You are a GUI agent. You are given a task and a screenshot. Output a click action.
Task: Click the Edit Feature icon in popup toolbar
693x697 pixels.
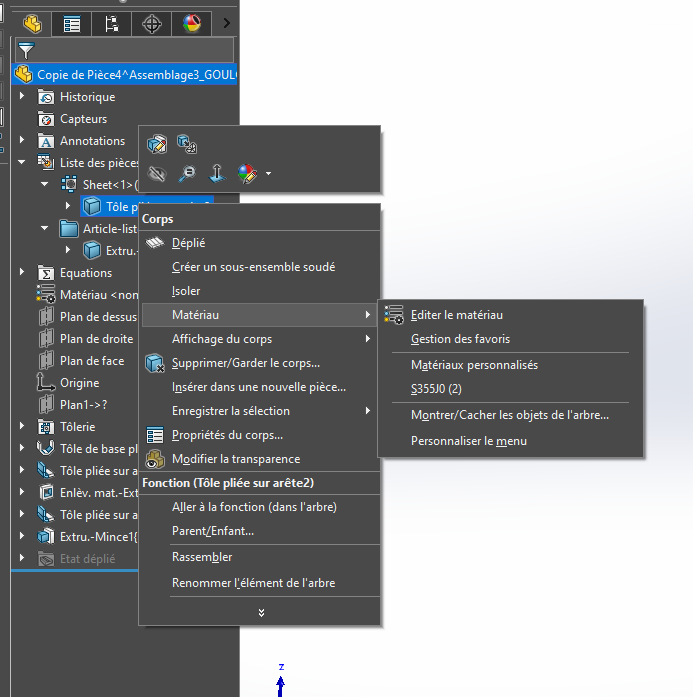tap(157, 144)
